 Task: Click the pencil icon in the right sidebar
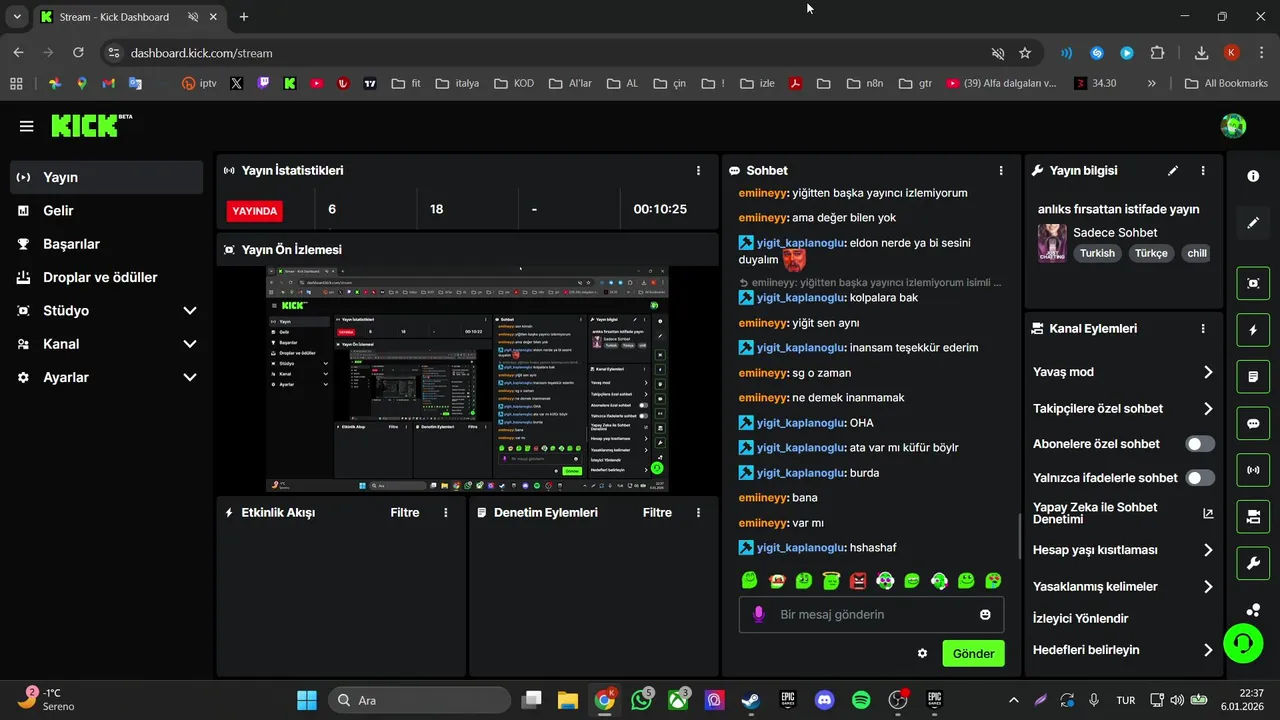1253,222
